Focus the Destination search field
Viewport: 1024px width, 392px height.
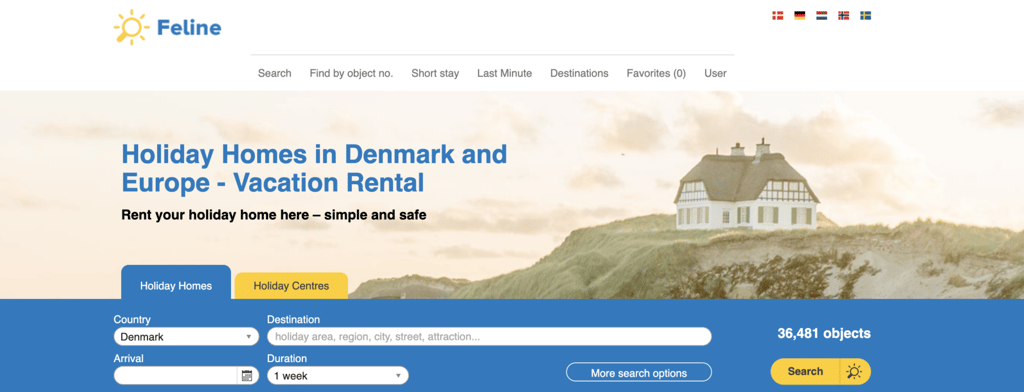[489, 337]
